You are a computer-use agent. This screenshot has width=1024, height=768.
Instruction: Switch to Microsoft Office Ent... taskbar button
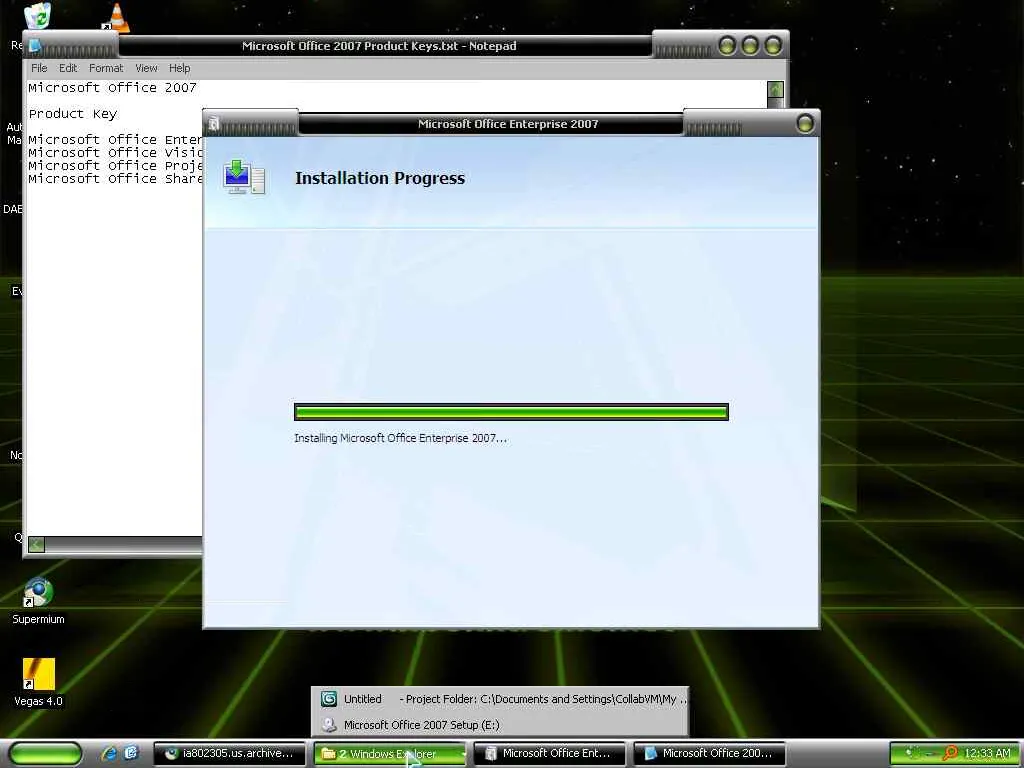pyautogui.click(x=549, y=754)
